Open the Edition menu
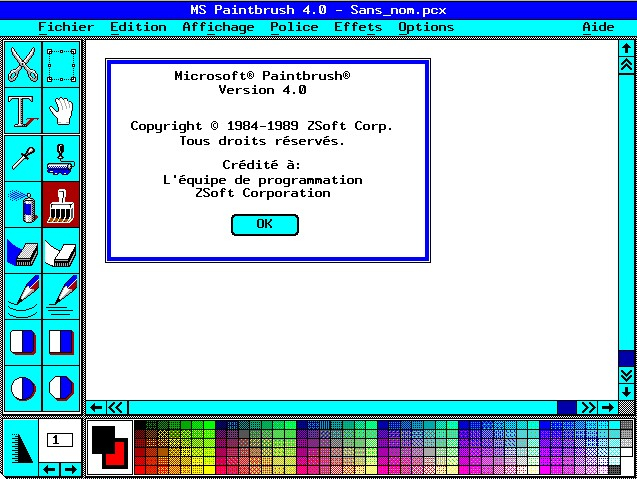Image resolution: width=637 pixels, height=479 pixels. (x=139, y=27)
